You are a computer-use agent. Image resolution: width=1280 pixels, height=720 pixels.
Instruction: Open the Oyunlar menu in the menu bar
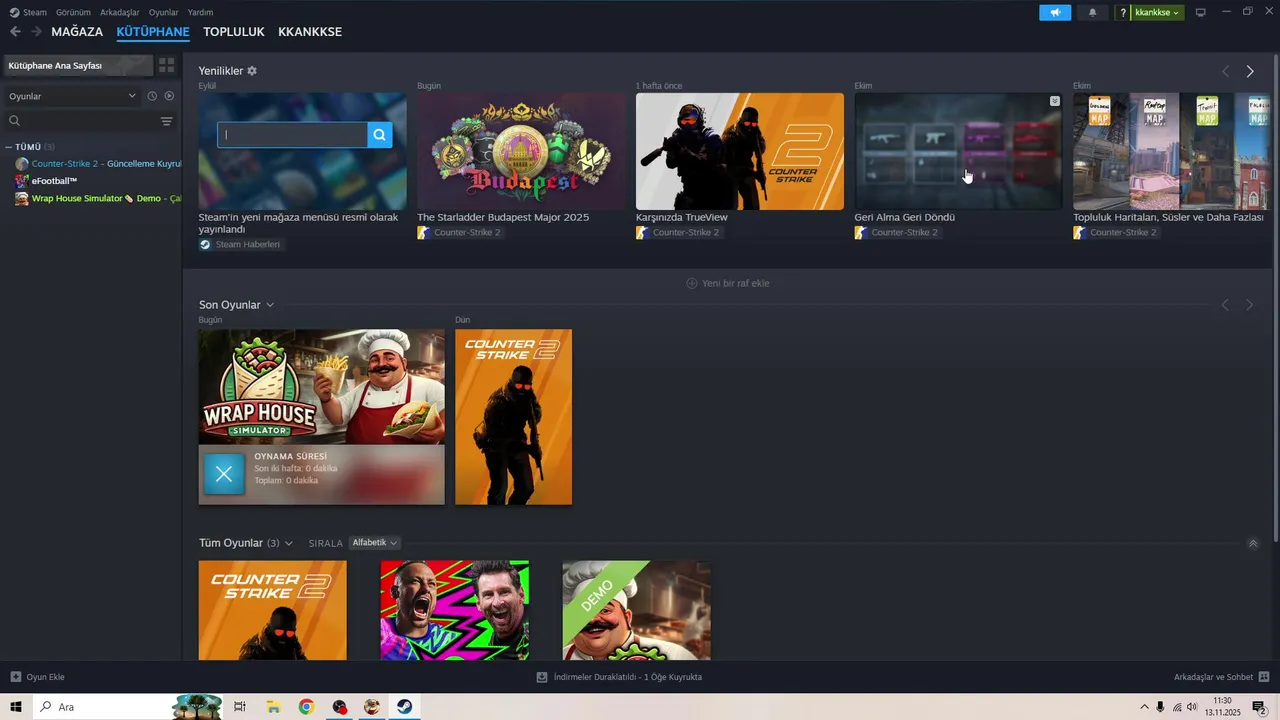tap(164, 12)
